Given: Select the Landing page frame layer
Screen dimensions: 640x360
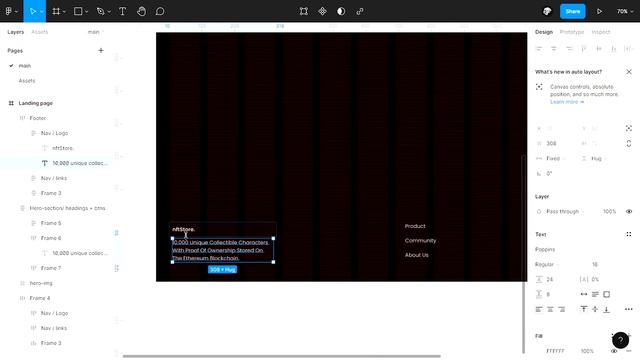Looking at the screenshot, I should tap(36, 103).
